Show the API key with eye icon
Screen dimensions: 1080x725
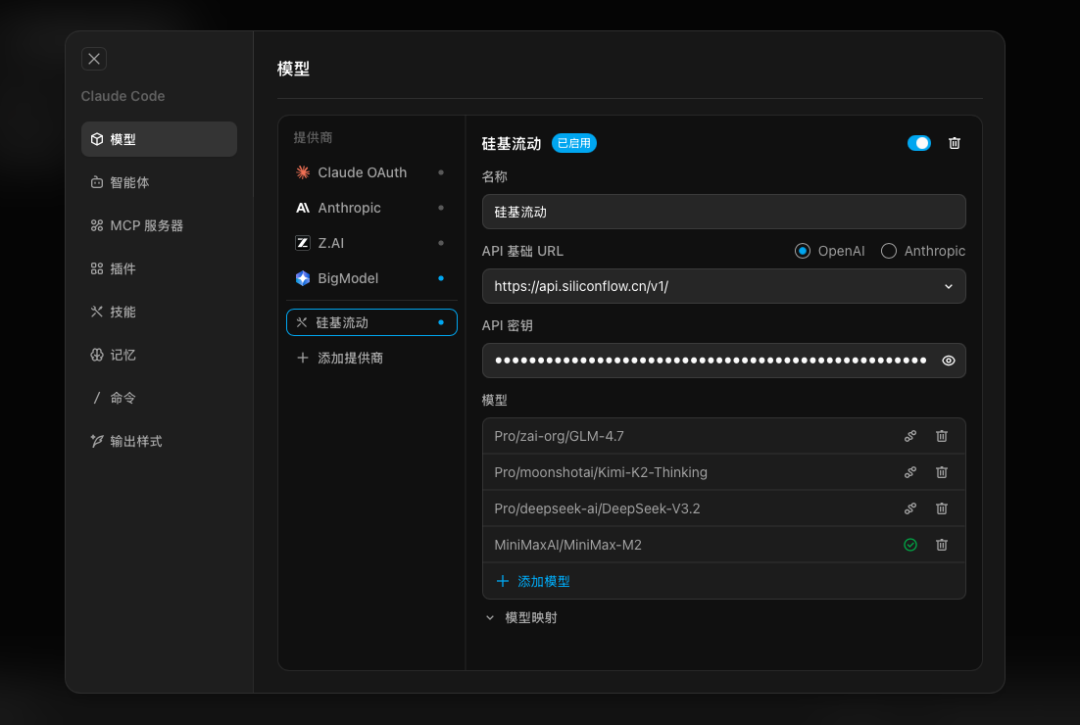[948, 361]
